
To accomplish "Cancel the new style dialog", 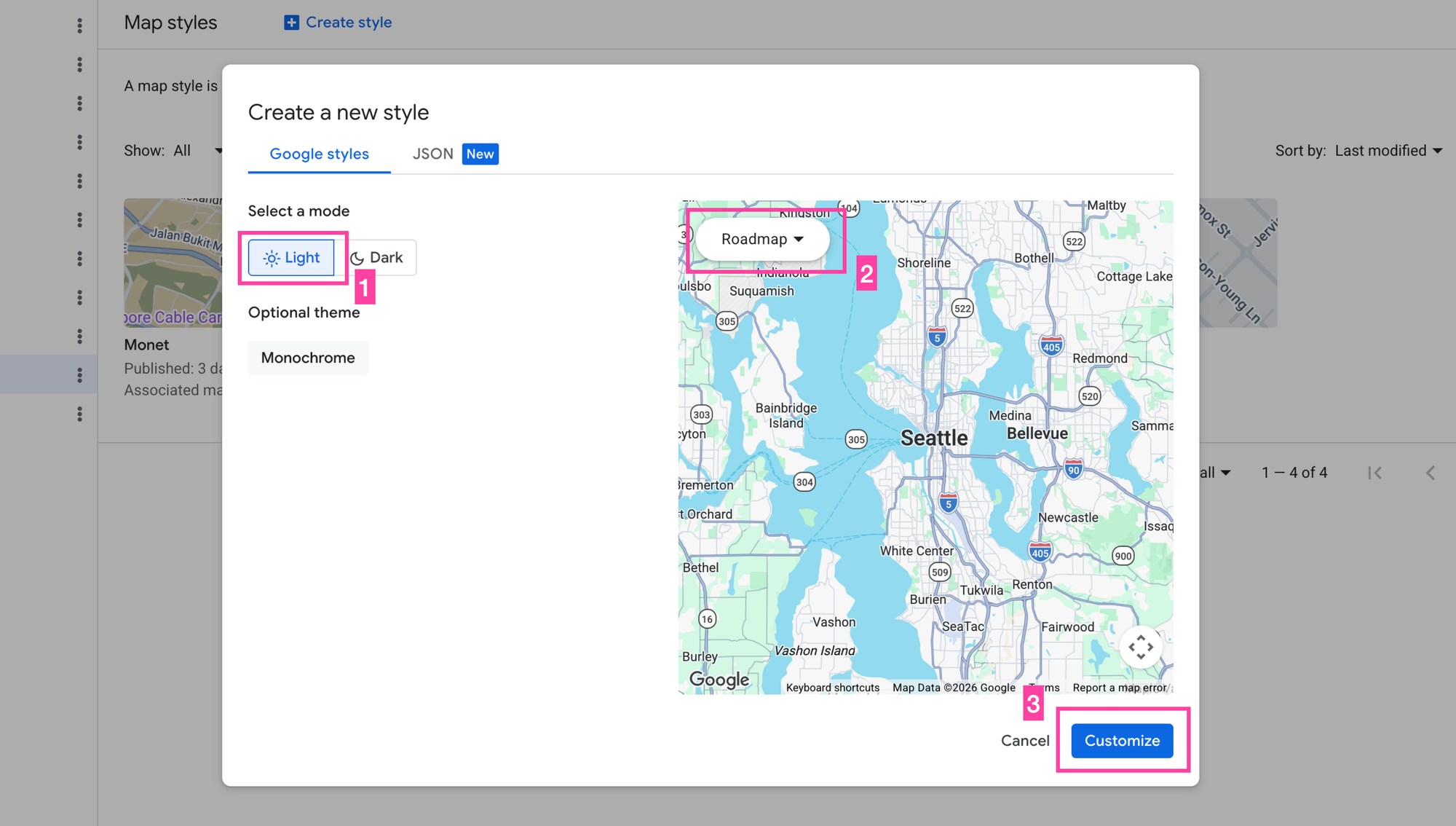I will tap(1025, 740).
